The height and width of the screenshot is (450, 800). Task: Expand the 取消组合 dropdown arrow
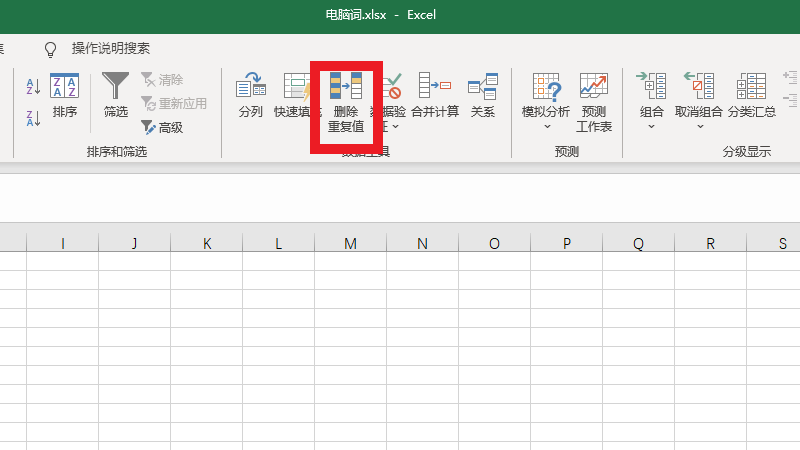700,127
